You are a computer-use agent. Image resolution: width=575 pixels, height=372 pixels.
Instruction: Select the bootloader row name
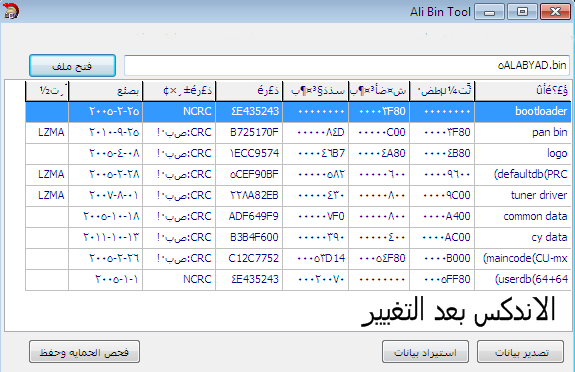(x=541, y=111)
